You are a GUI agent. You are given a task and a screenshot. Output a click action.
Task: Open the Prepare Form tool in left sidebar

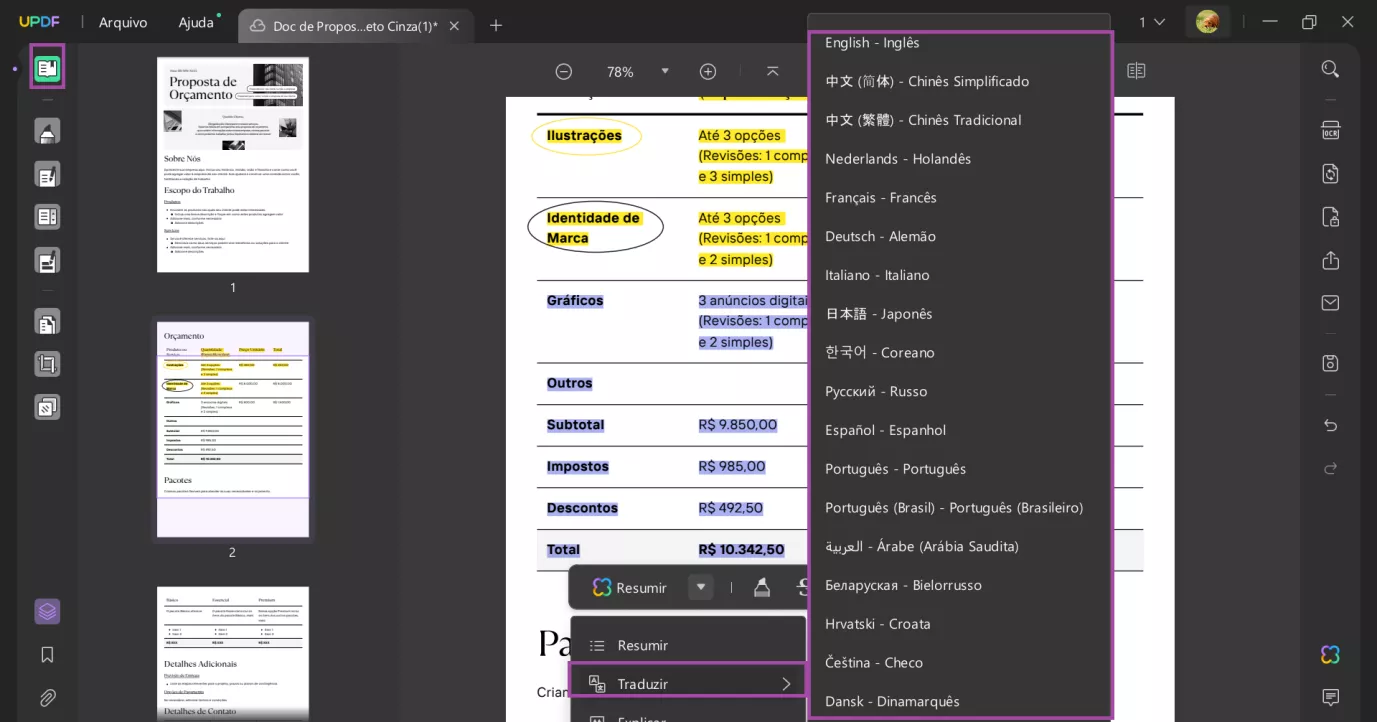(47, 217)
